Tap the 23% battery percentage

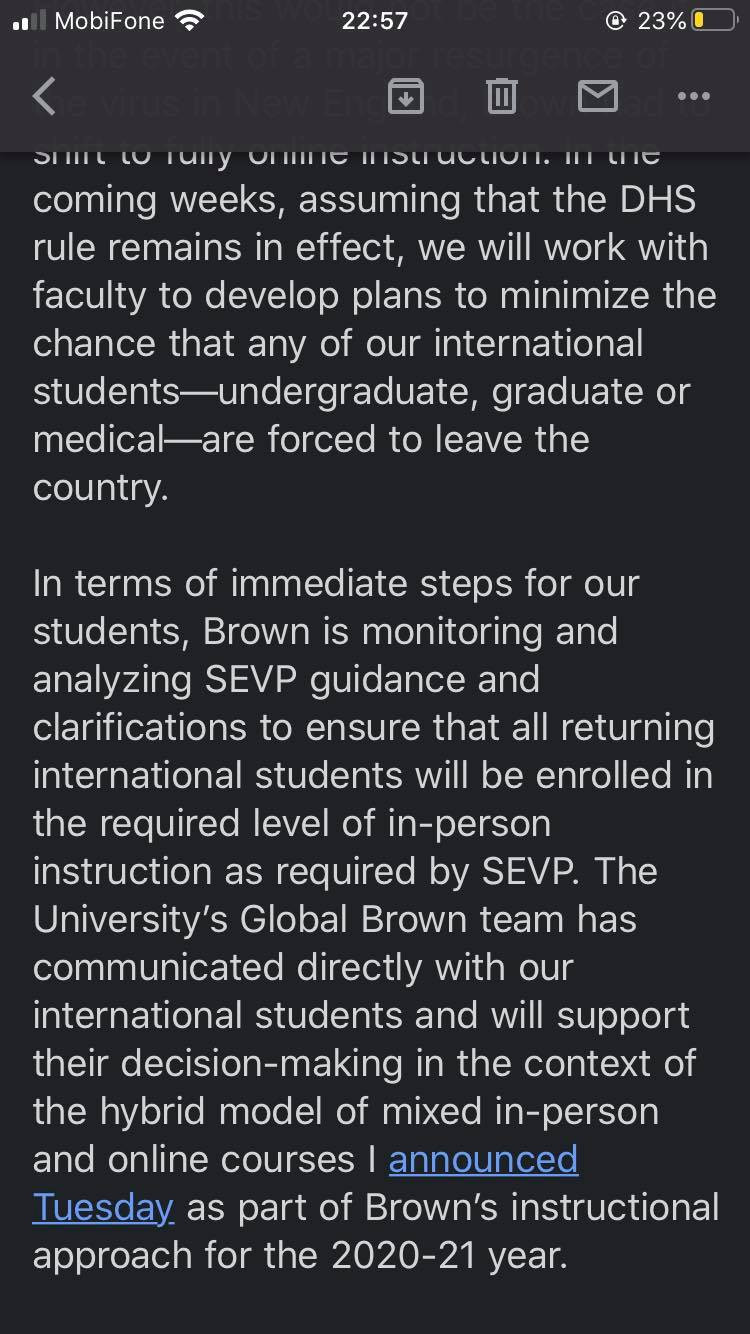(661, 21)
